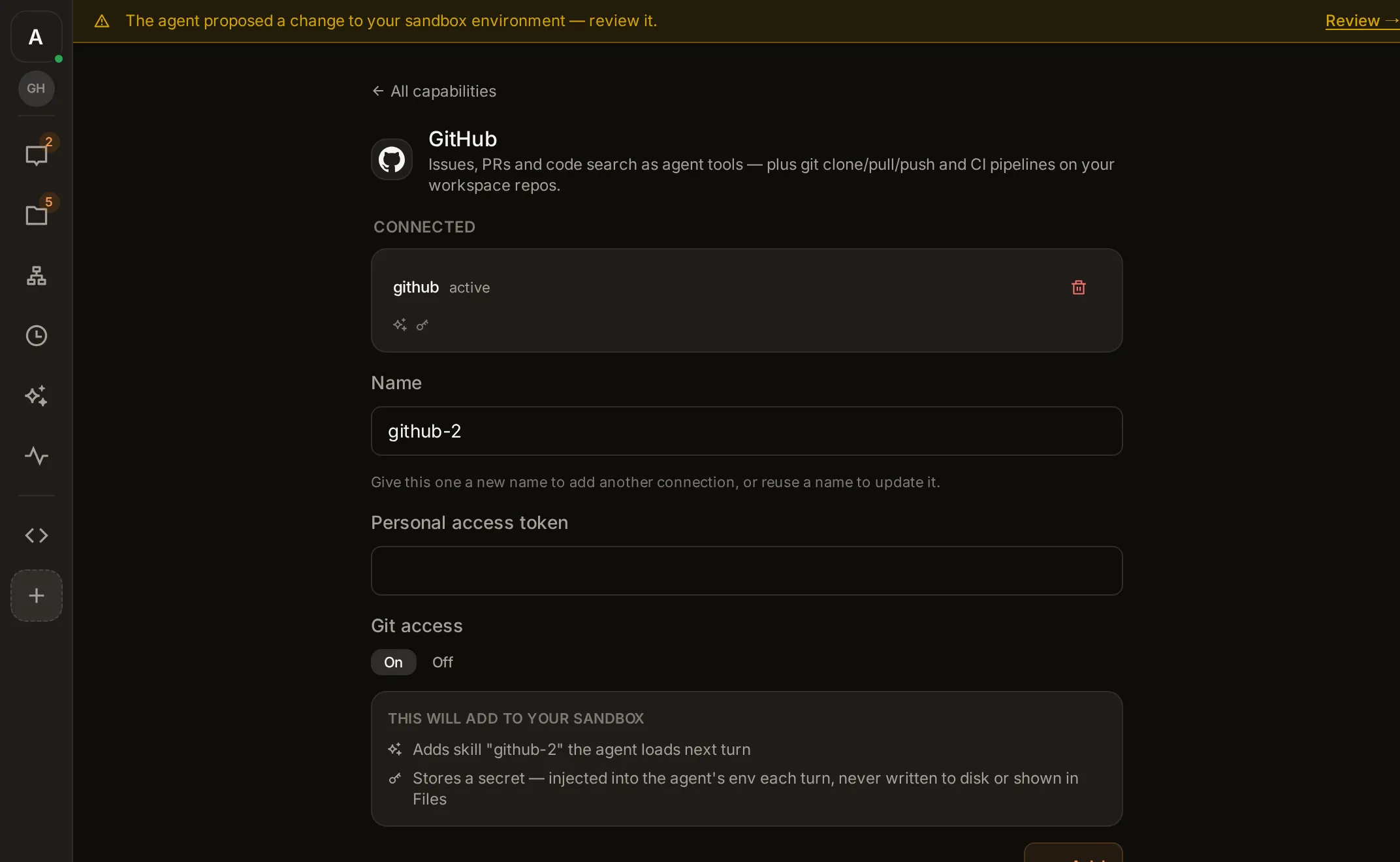Click the key icon beside 'Stores a secret'
1400x862 pixels.
click(x=394, y=778)
